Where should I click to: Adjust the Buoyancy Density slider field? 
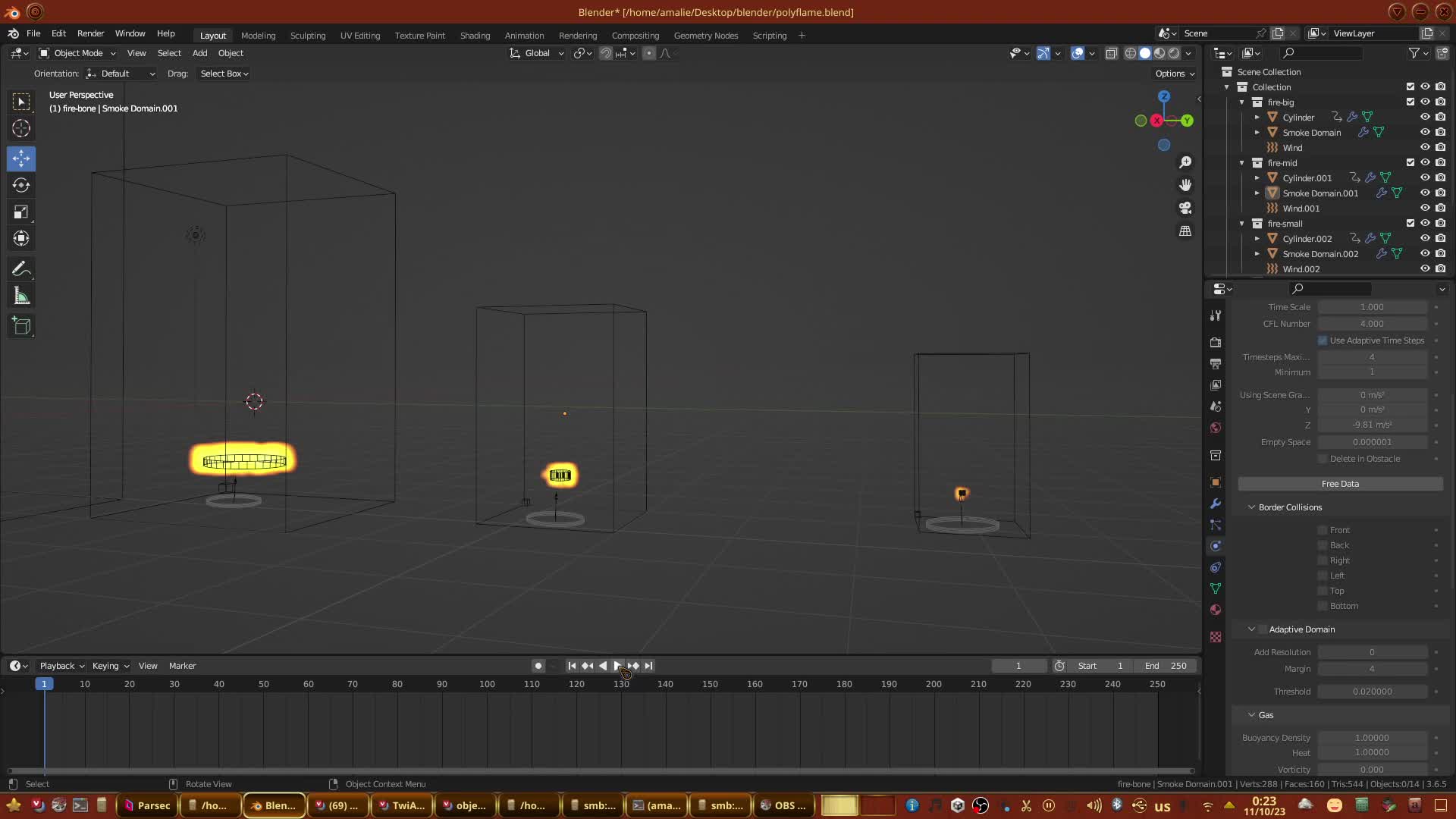pyautogui.click(x=1372, y=738)
